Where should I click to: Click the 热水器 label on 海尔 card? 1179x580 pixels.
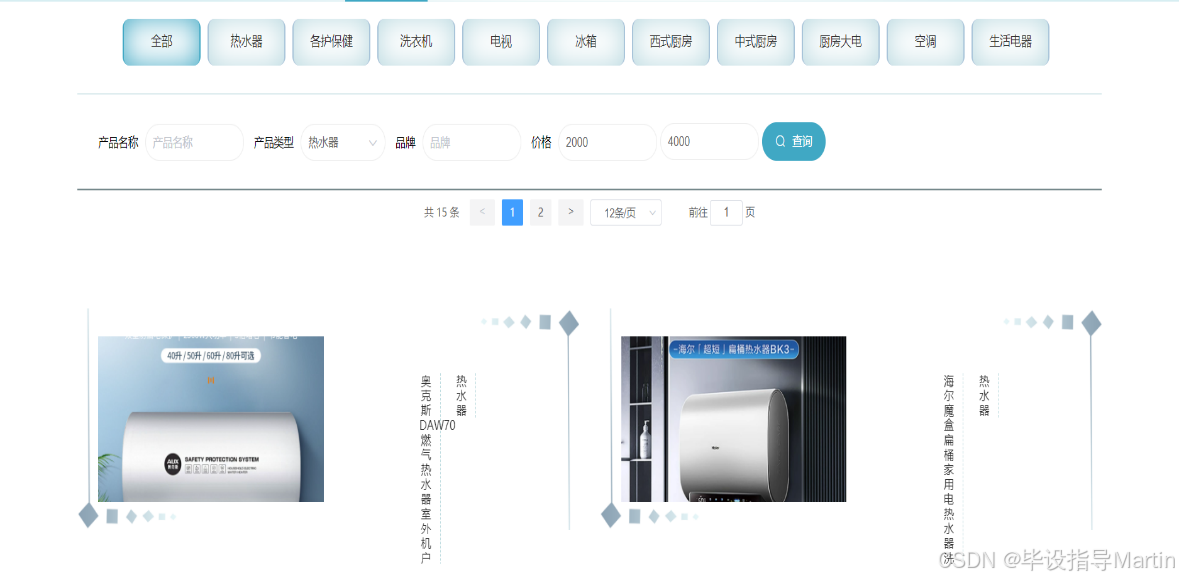(x=984, y=395)
